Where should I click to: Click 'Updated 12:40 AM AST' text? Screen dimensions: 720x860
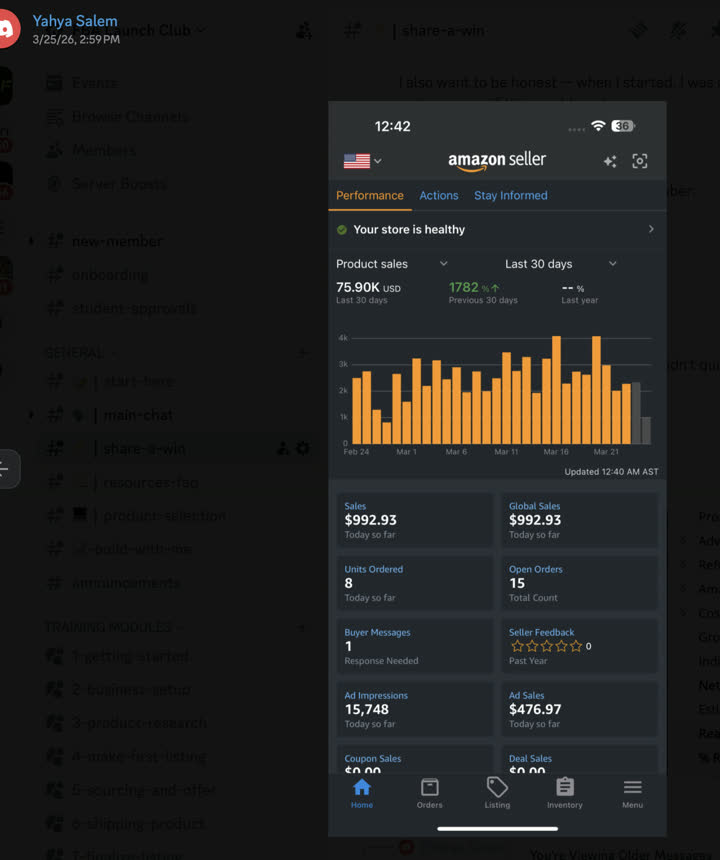point(611,472)
